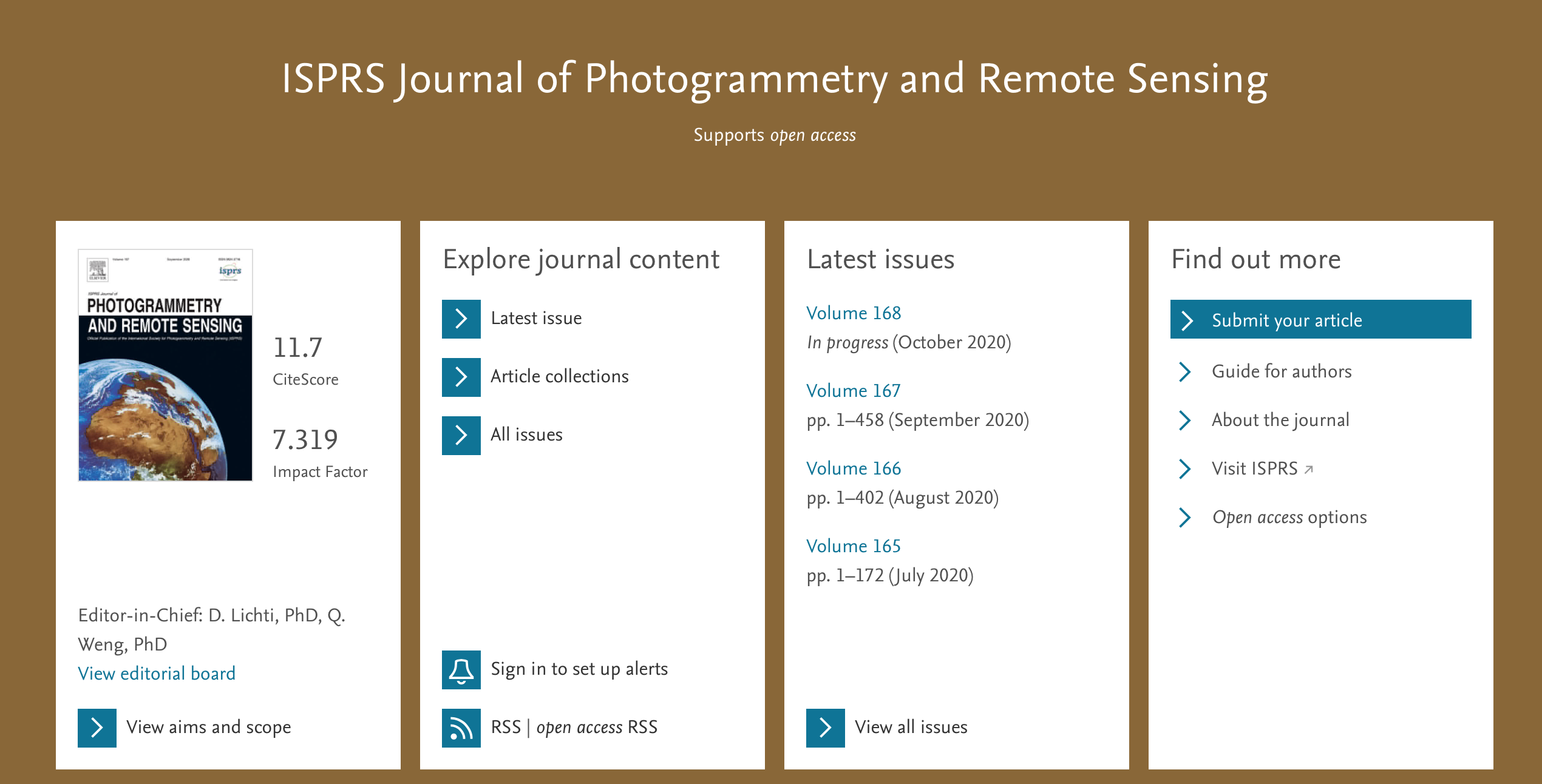Image resolution: width=1542 pixels, height=784 pixels.
Task: Click arrow icon for View all issues
Action: tap(825, 728)
